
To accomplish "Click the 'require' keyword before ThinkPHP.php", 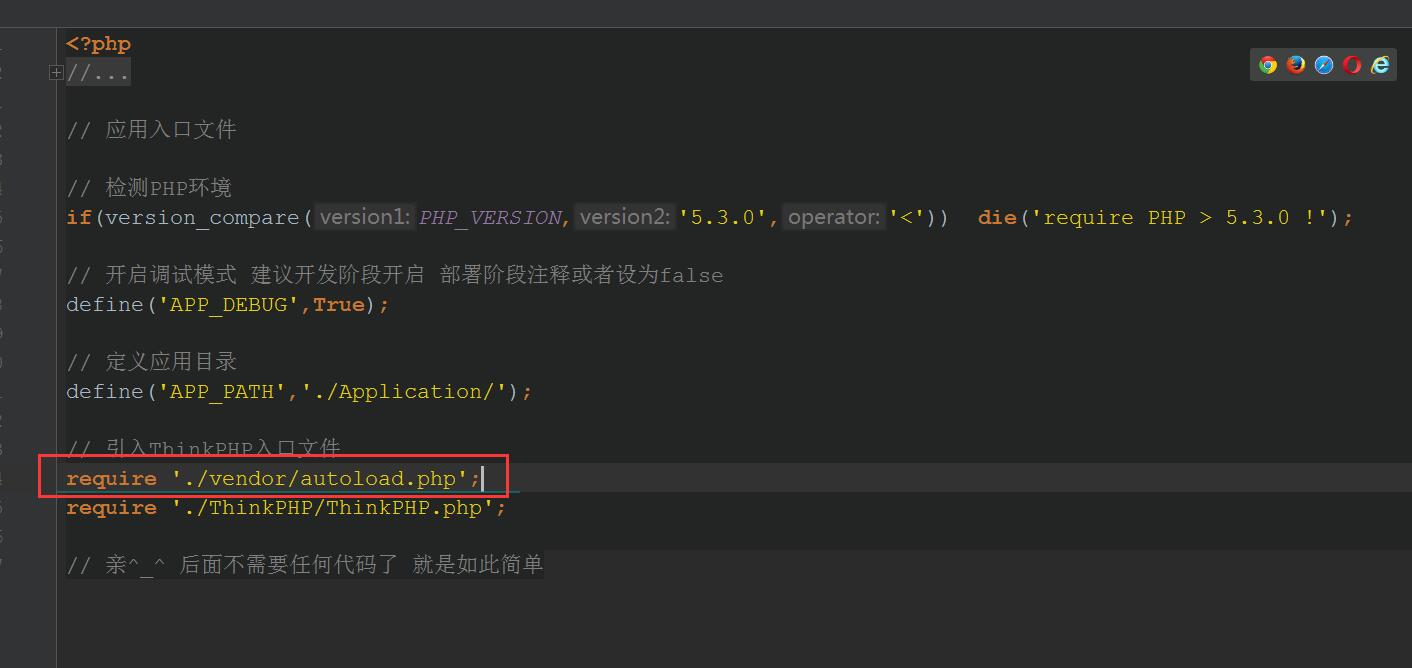I will [x=111, y=508].
